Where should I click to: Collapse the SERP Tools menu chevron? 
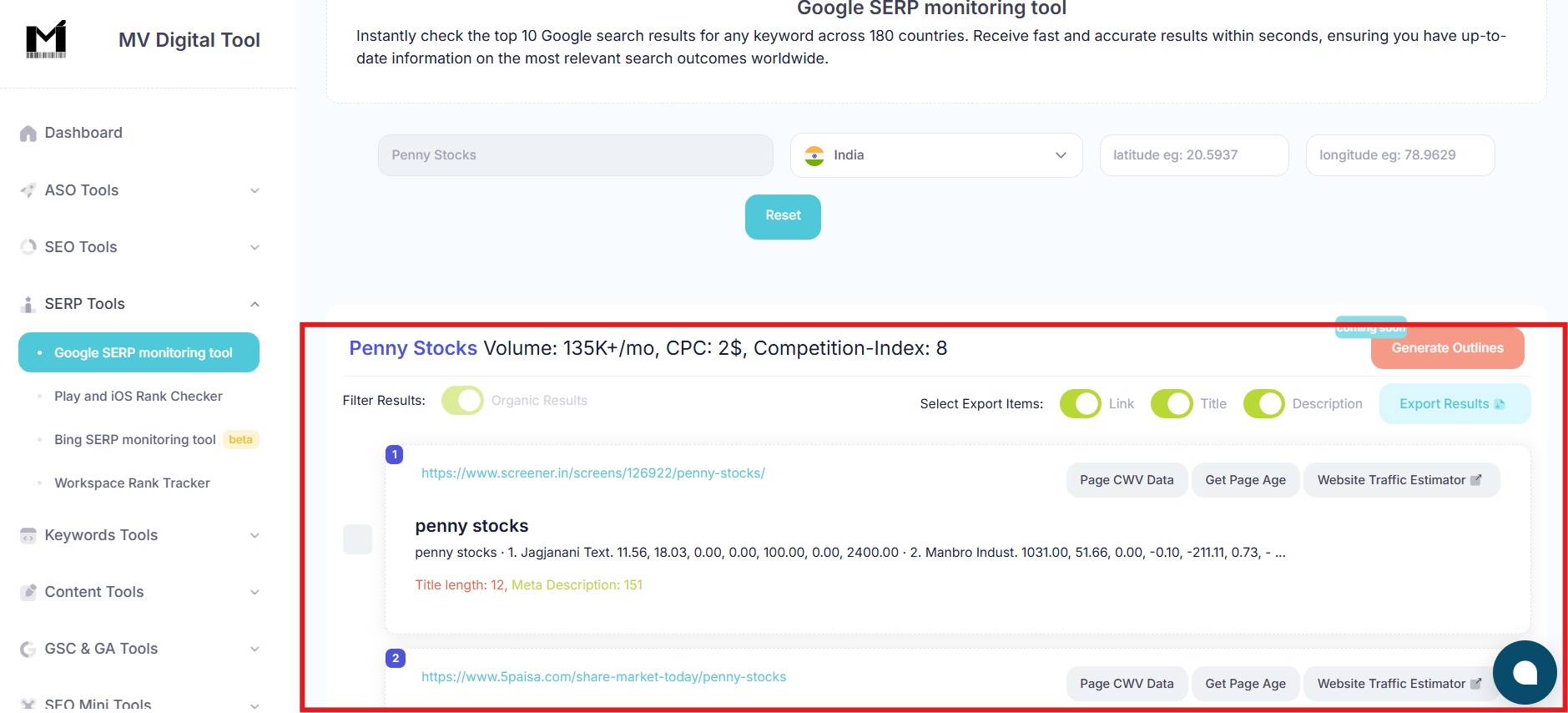[x=255, y=304]
